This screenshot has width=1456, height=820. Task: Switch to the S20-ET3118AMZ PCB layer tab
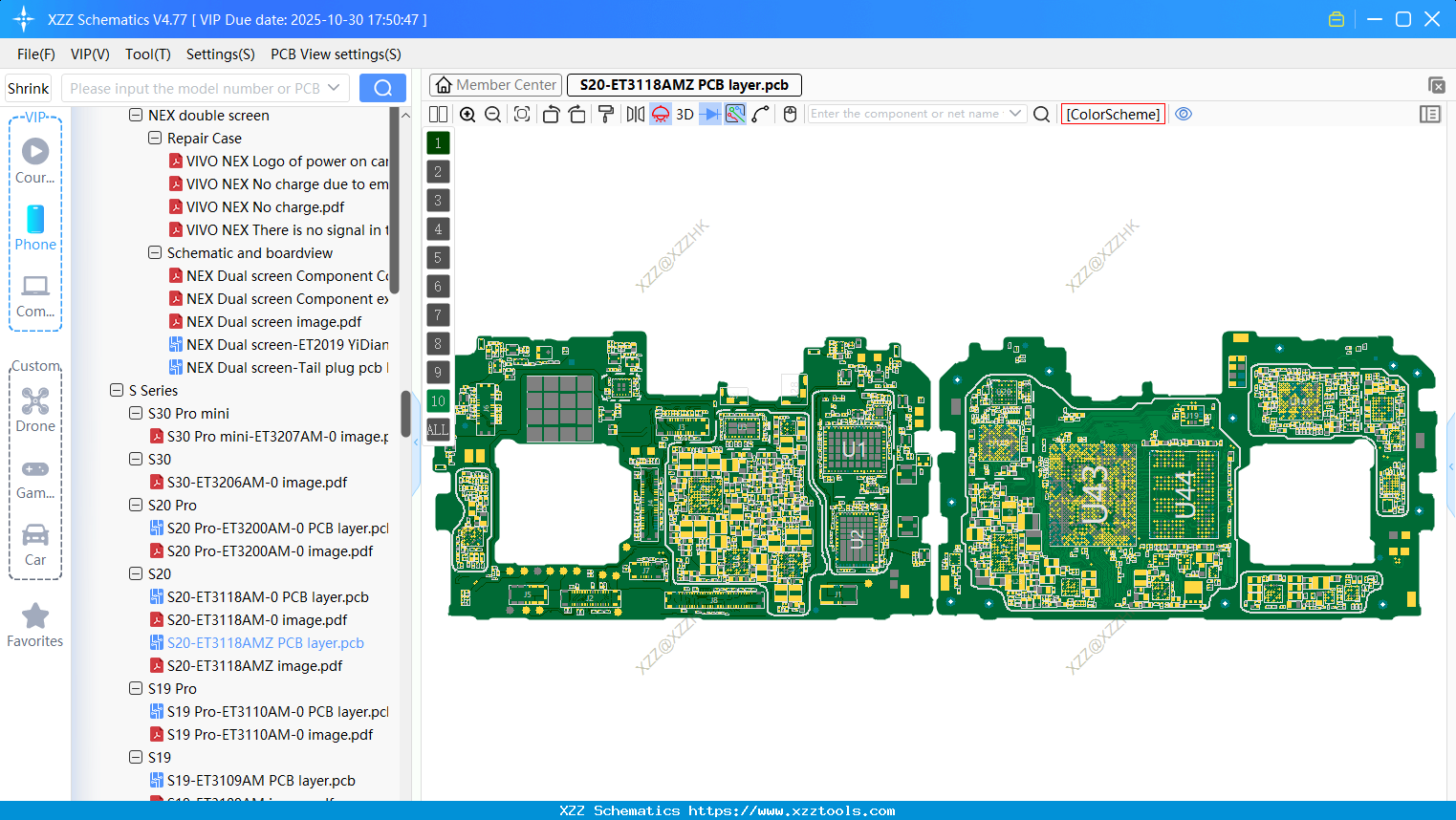684,84
